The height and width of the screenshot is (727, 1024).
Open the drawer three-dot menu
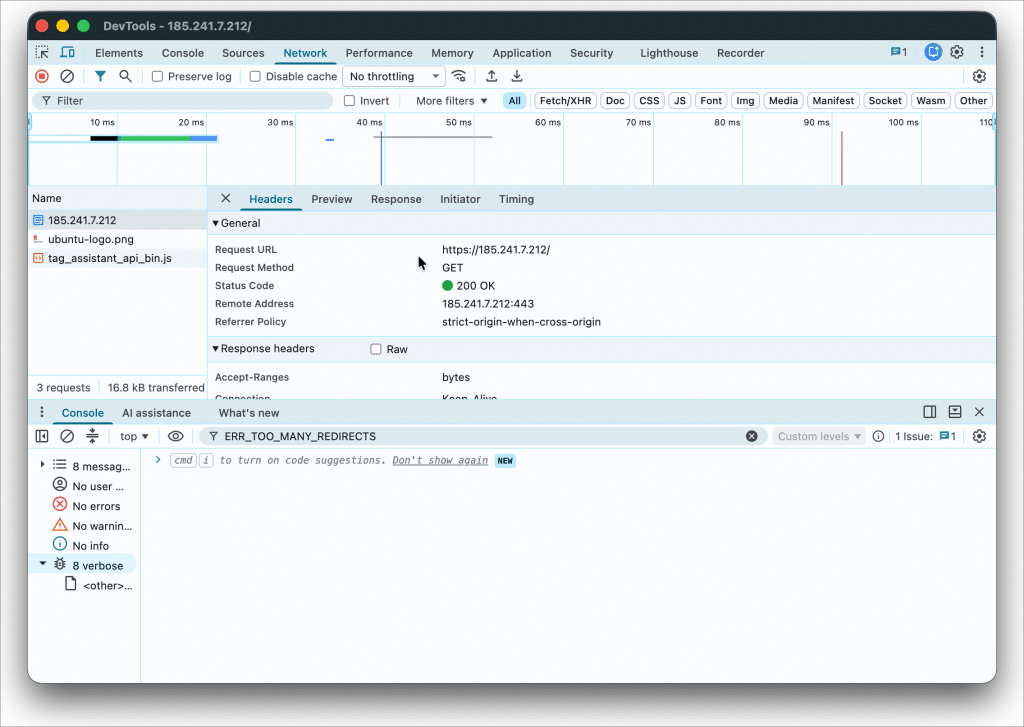click(42, 412)
